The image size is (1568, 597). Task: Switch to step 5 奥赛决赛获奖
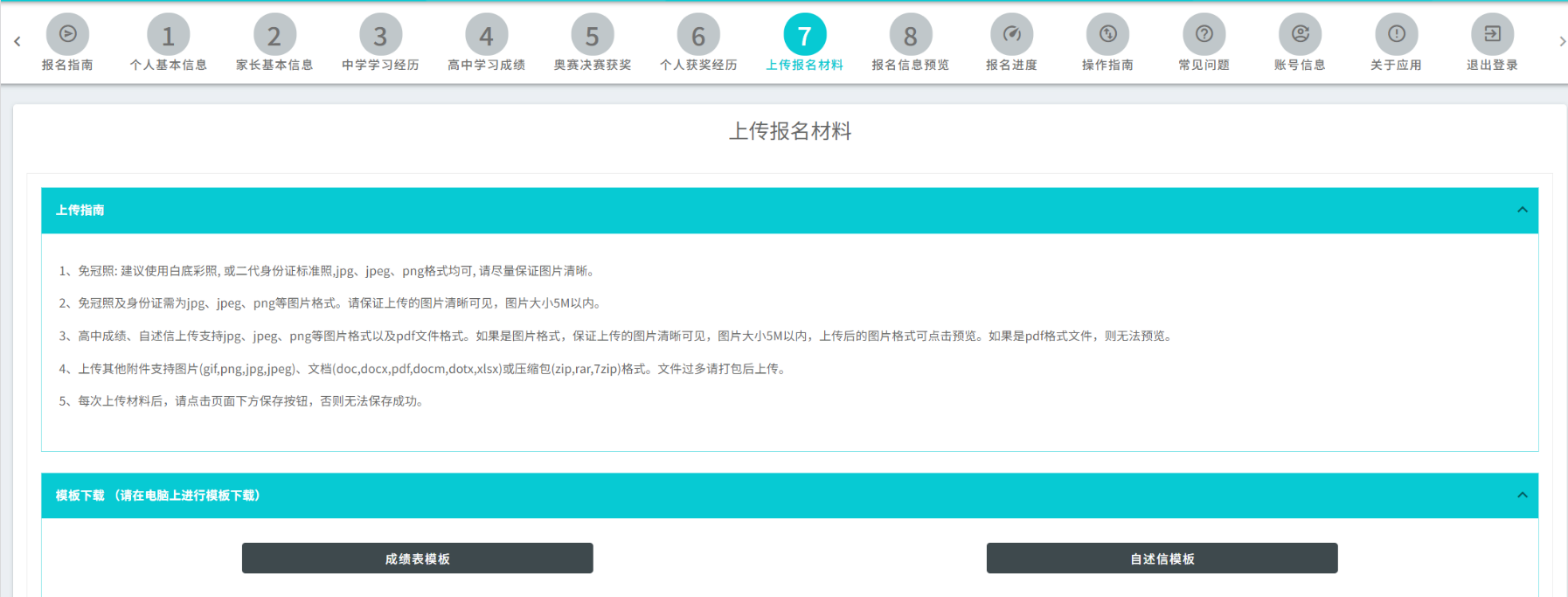click(592, 36)
